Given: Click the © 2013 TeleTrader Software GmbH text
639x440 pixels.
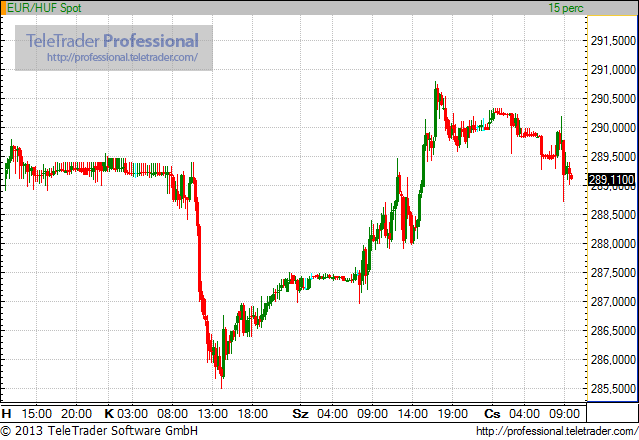Looking at the screenshot, I should (99, 431).
